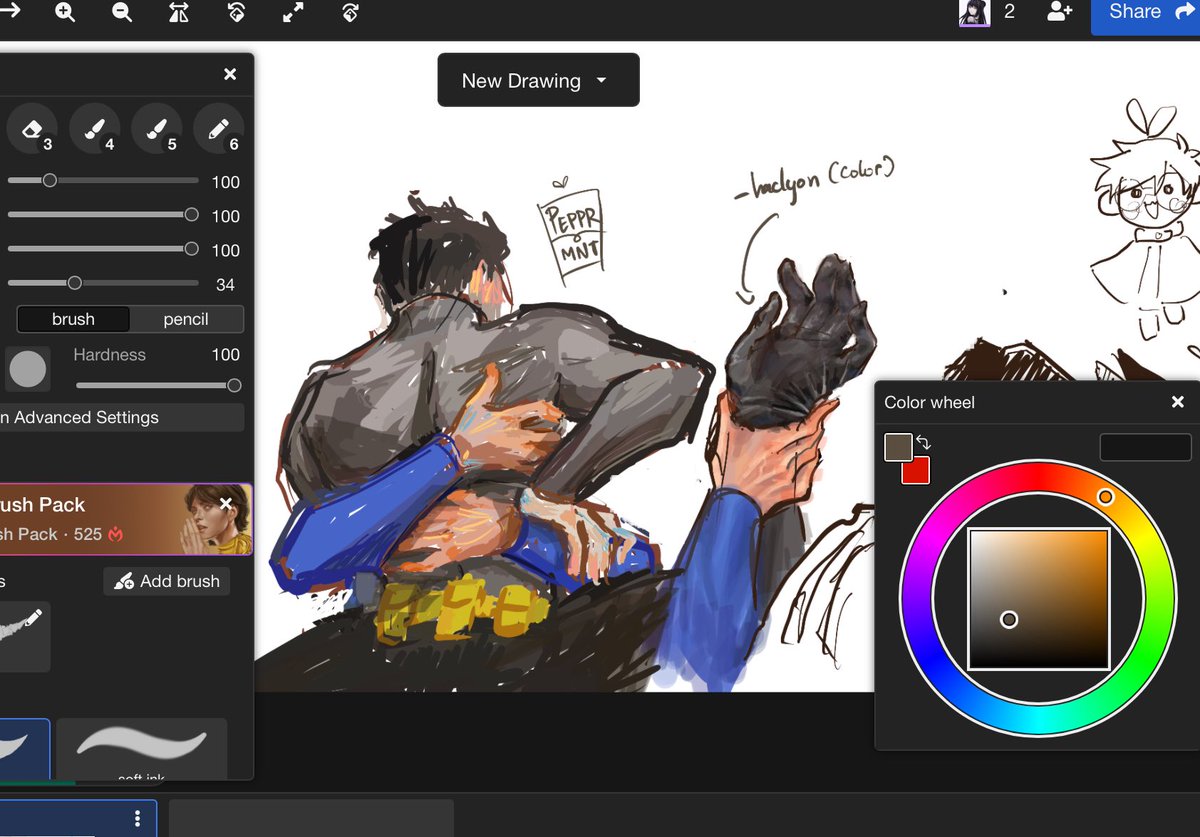The height and width of the screenshot is (837, 1200).
Task: Select brush preset slot 5
Action: 157,129
